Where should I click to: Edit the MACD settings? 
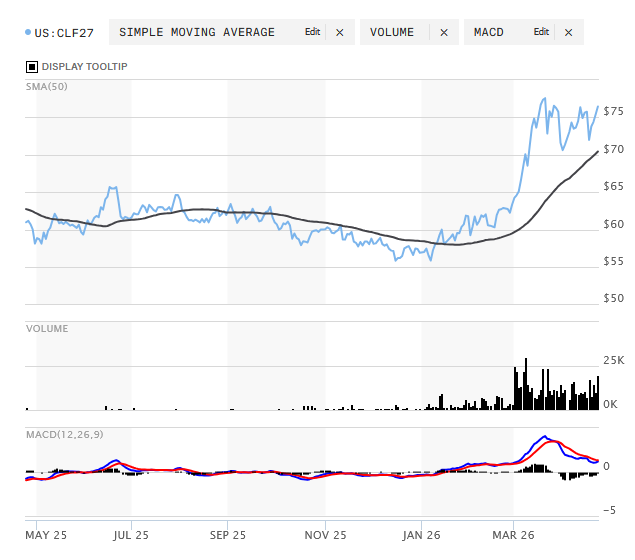pos(541,32)
